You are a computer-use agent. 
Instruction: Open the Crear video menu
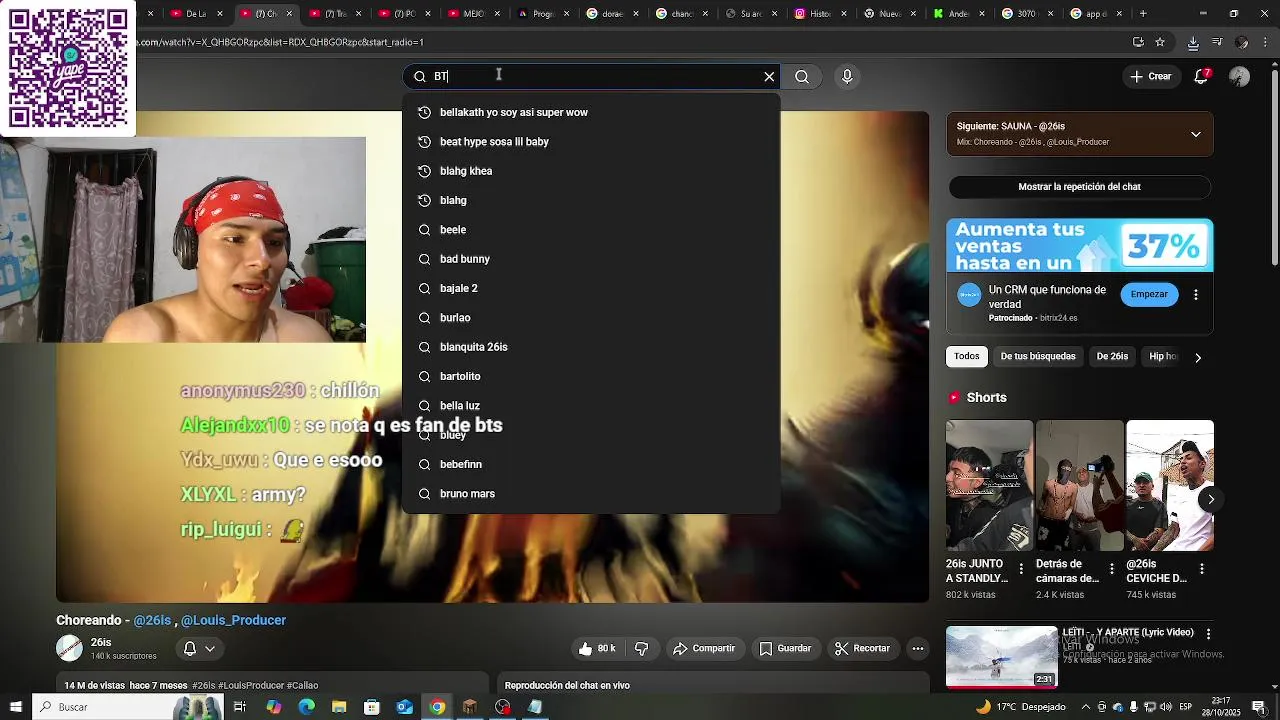1150,76
